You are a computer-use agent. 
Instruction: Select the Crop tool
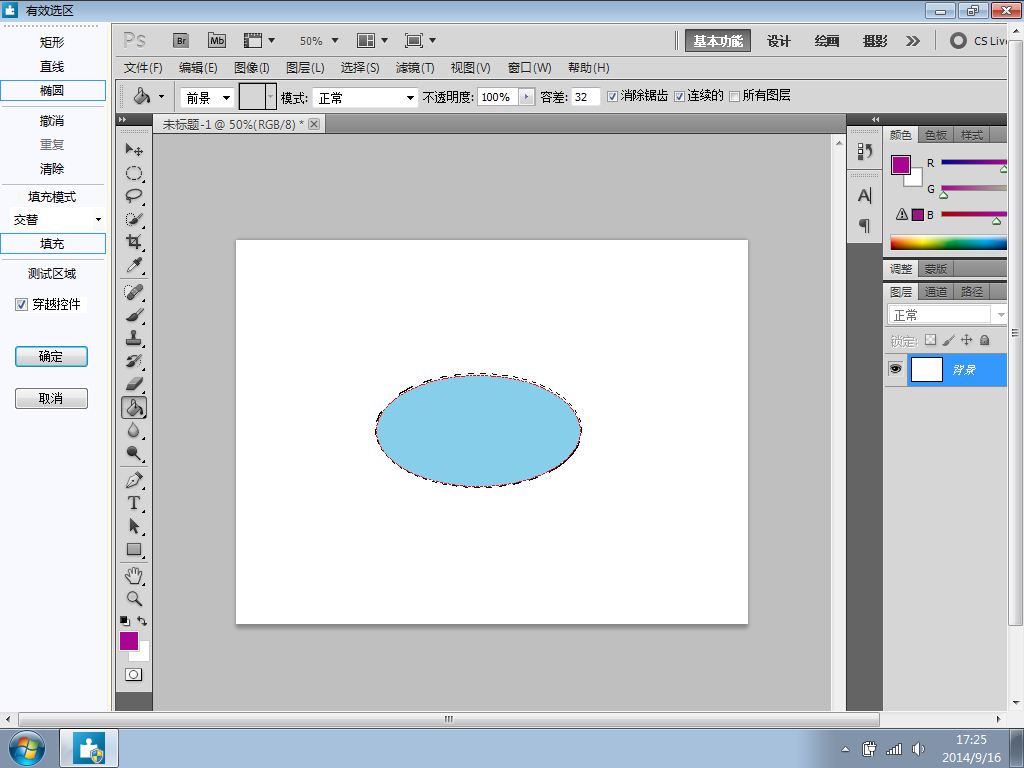pos(133,243)
